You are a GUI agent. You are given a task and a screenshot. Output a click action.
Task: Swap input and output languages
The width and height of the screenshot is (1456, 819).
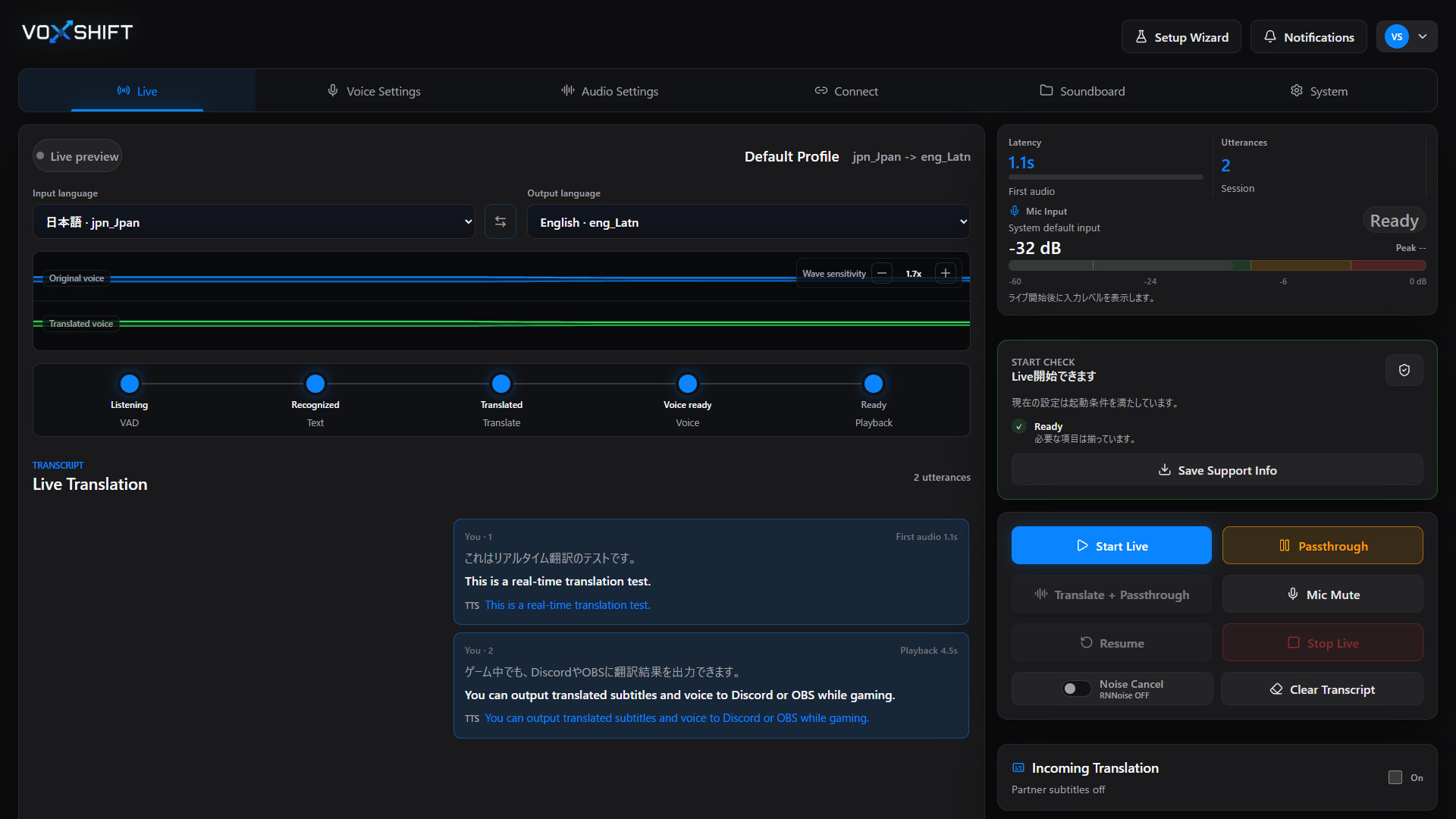tap(500, 221)
